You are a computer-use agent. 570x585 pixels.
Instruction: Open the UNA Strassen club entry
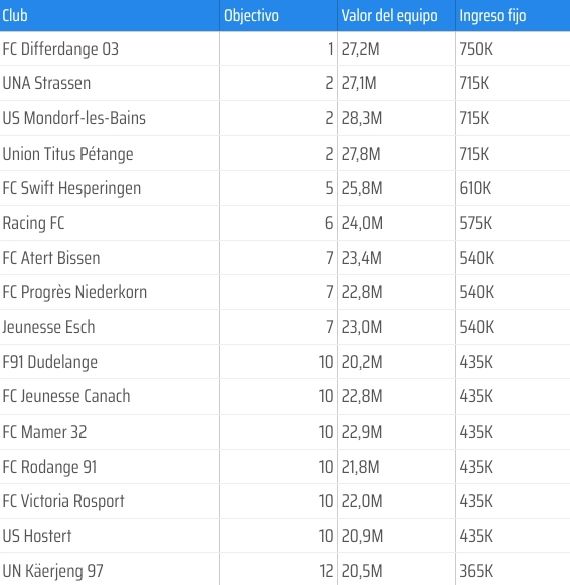tap(47, 83)
